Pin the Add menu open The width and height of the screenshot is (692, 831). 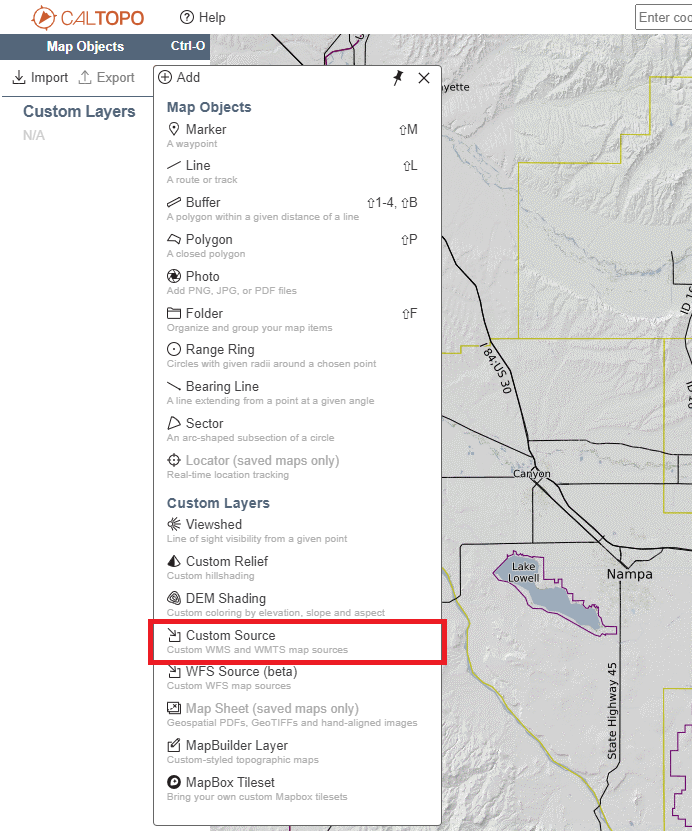(398, 78)
